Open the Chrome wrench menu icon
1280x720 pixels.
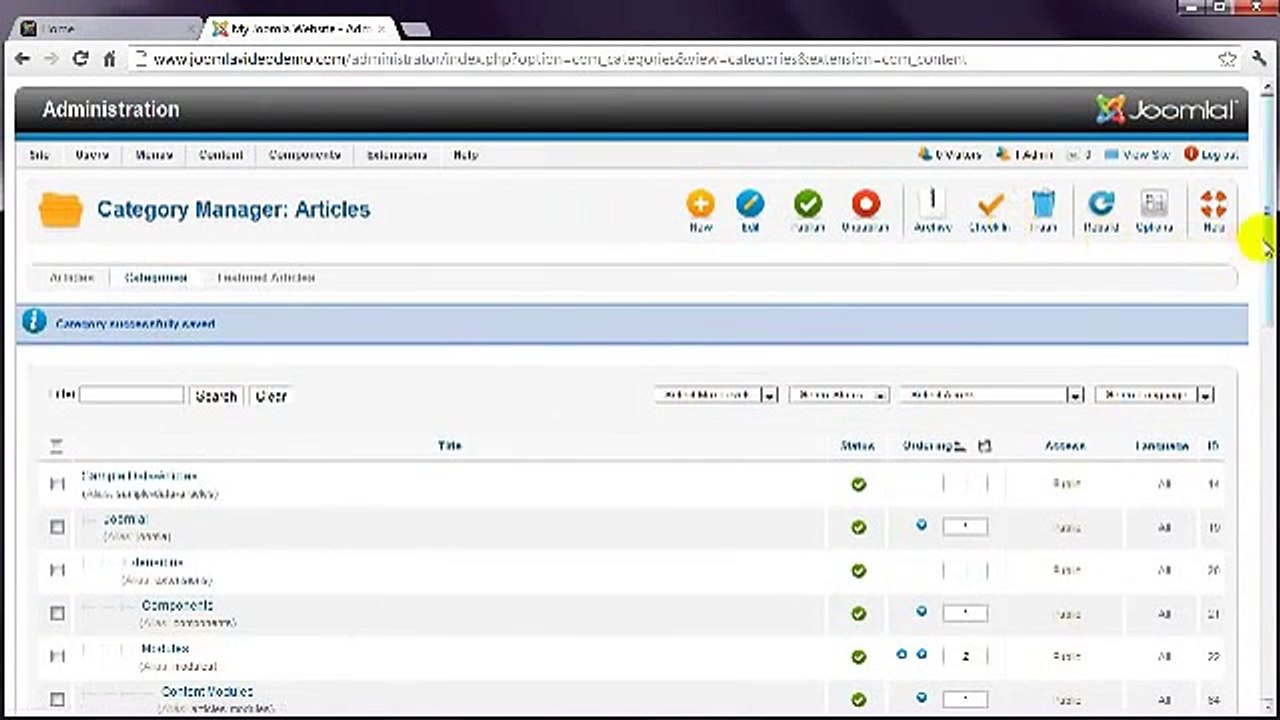[x=1259, y=59]
